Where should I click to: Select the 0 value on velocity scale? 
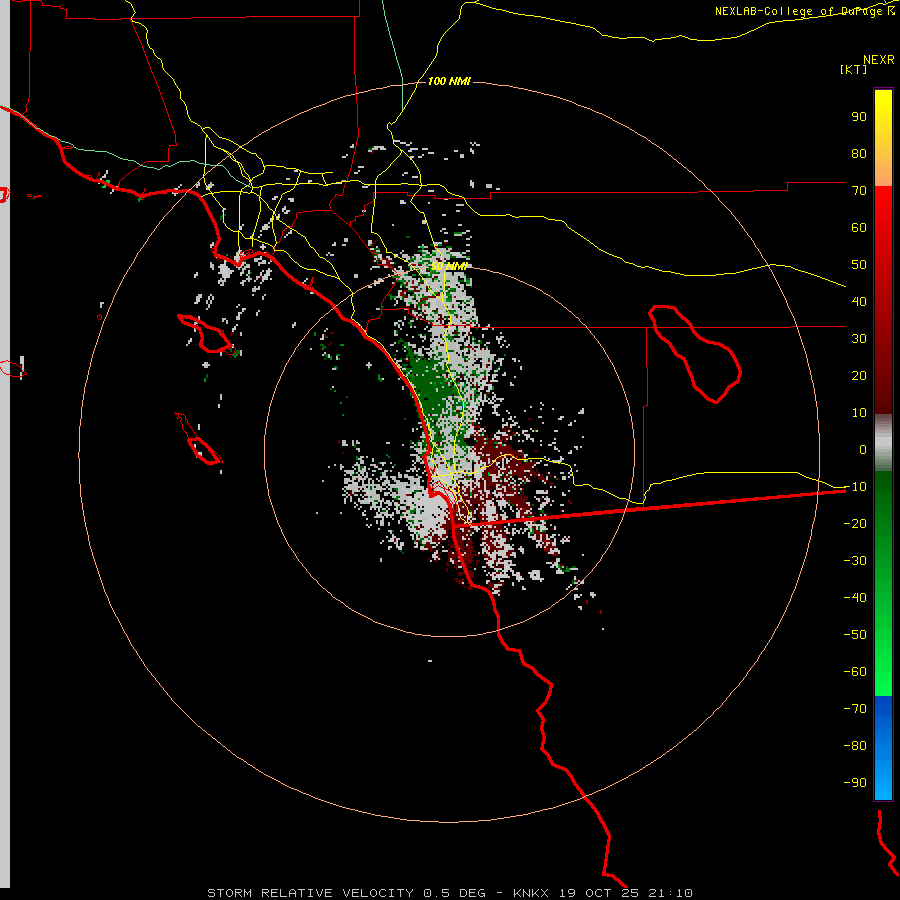click(x=863, y=450)
